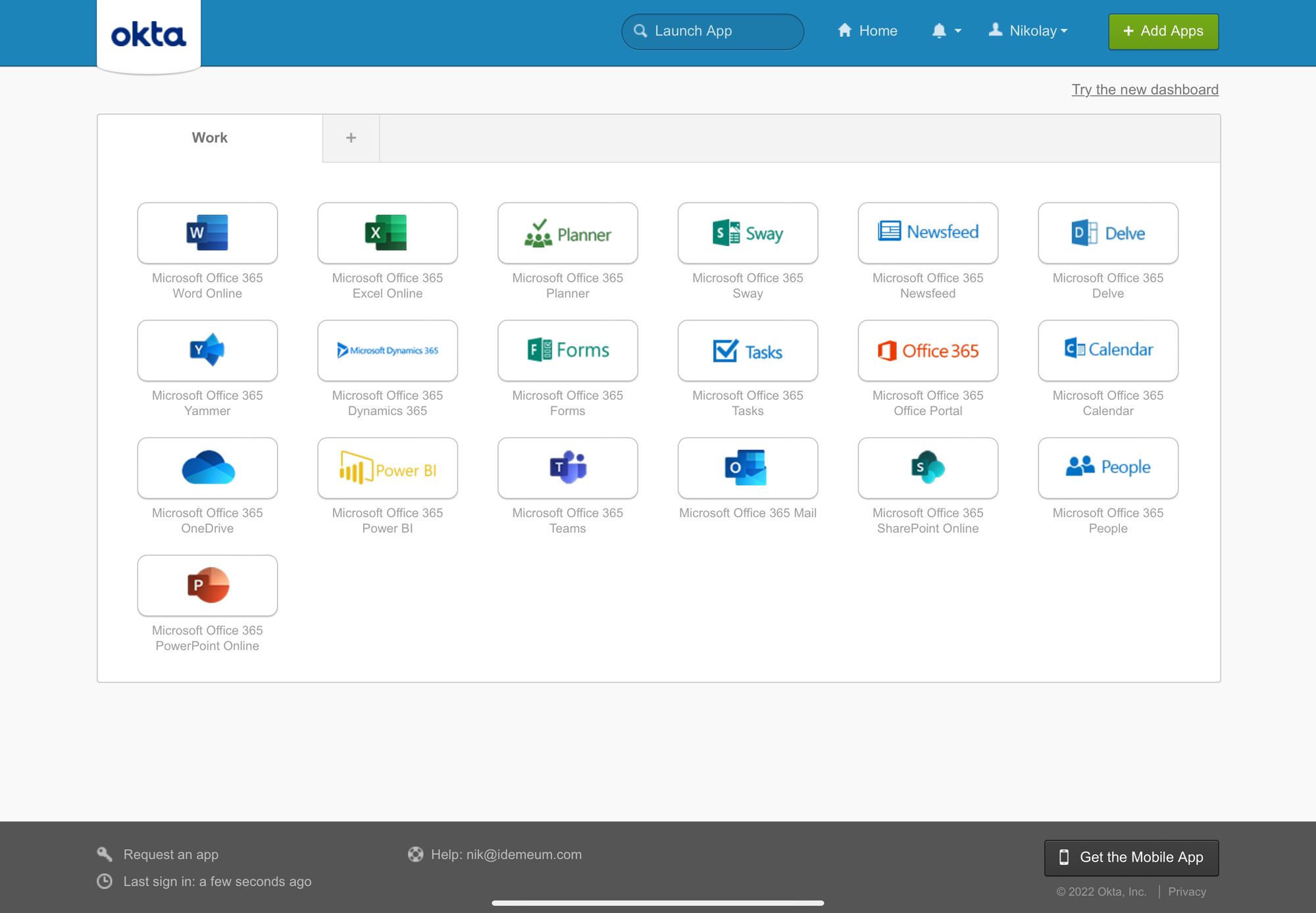Click the lifebuoy Help icon in footer

(415, 854)
